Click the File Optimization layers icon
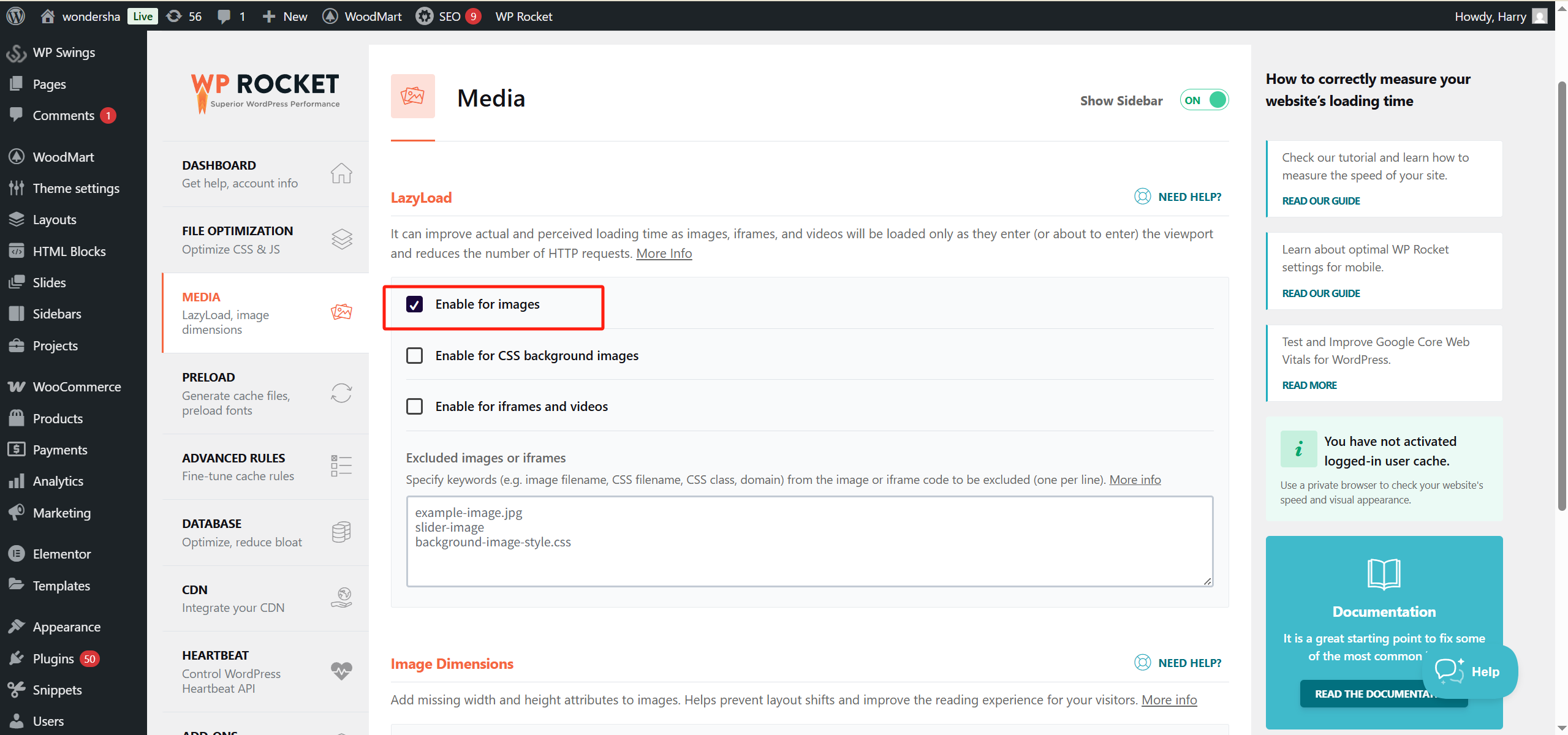 [341, 239]
